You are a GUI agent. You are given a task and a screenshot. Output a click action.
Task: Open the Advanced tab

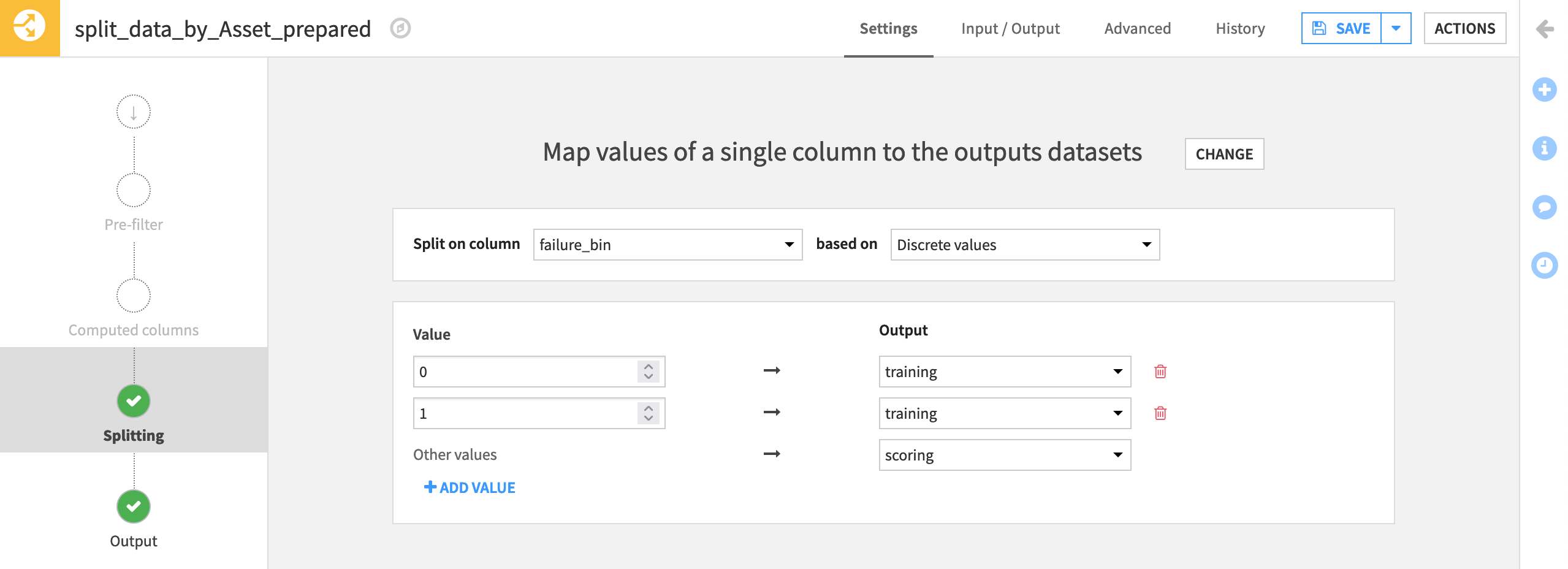pos(1137,28)
